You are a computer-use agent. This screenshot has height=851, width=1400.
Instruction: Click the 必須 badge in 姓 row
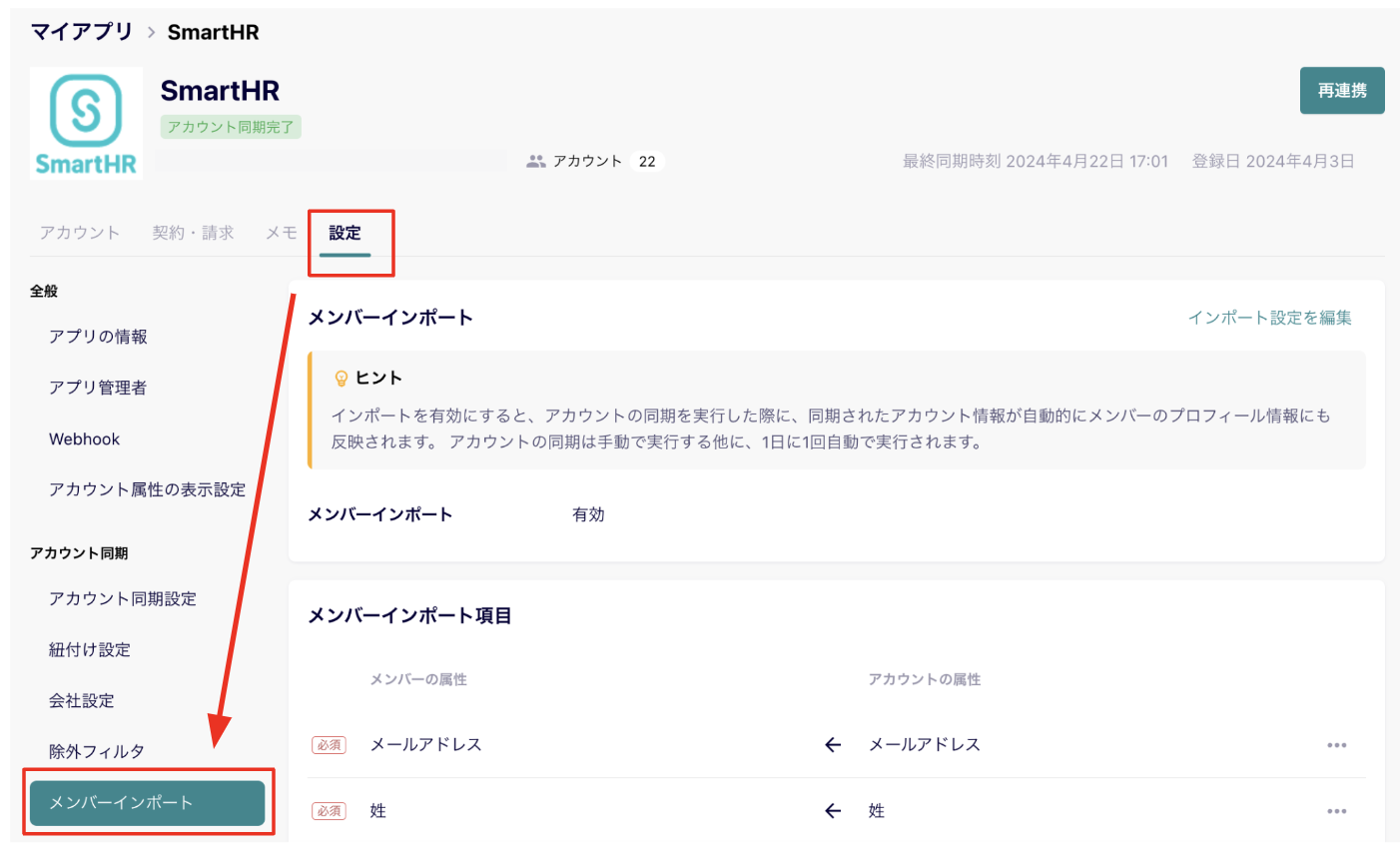329,811
